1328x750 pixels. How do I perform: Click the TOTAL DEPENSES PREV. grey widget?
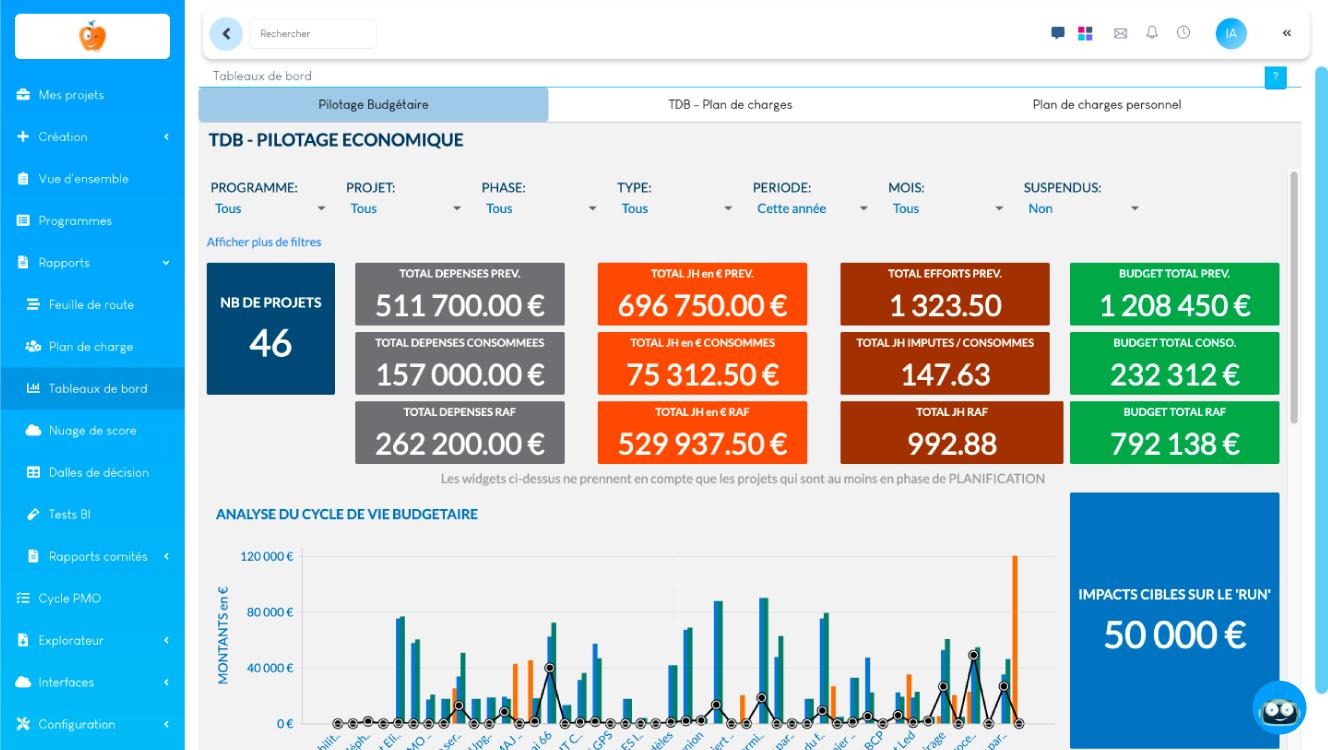(x=460, y=294)
